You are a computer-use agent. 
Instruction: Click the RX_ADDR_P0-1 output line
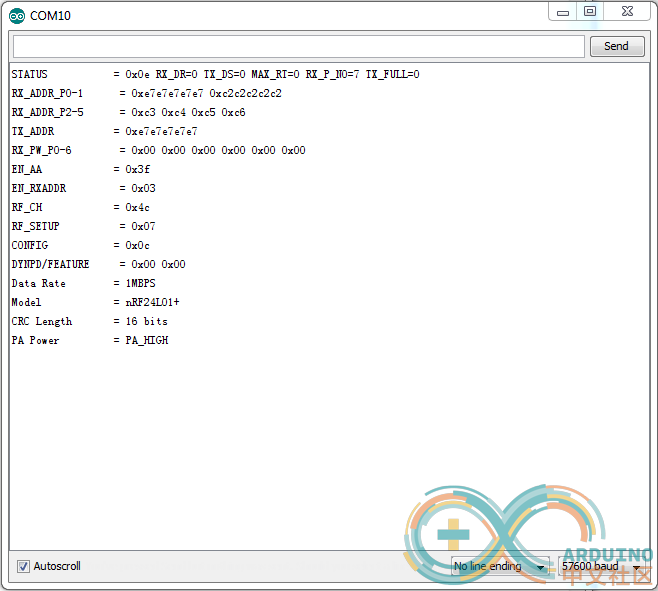pos(146,93)
